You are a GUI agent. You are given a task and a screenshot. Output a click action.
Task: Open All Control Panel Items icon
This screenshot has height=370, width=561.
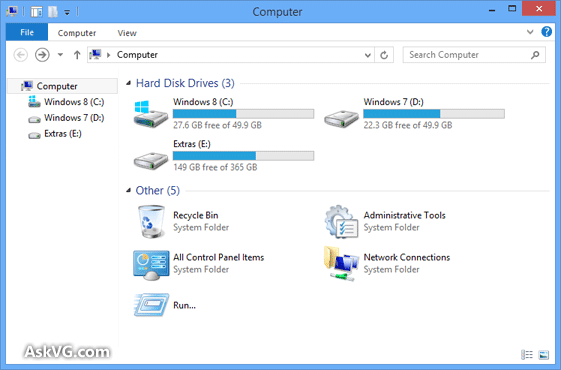point(151,265)
